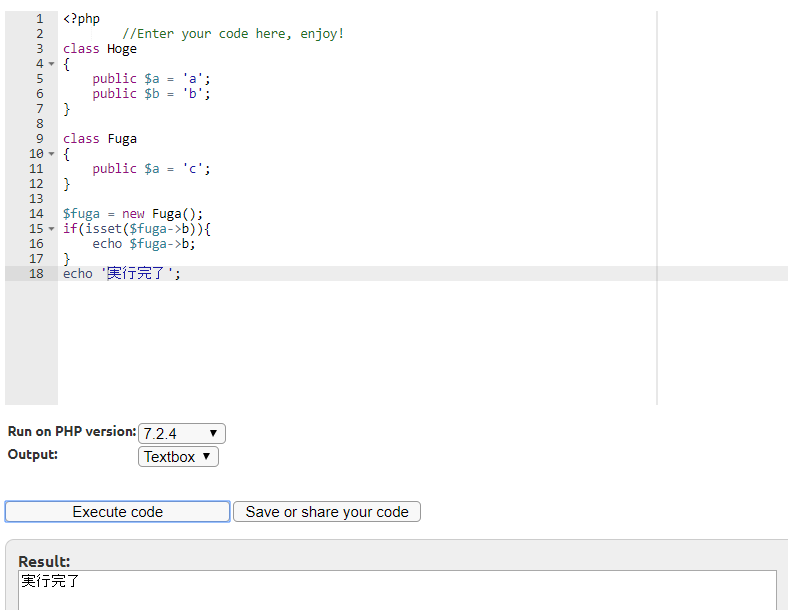
Task: Click the 'echo $fuga->b;' line
Action: (143, 244)
